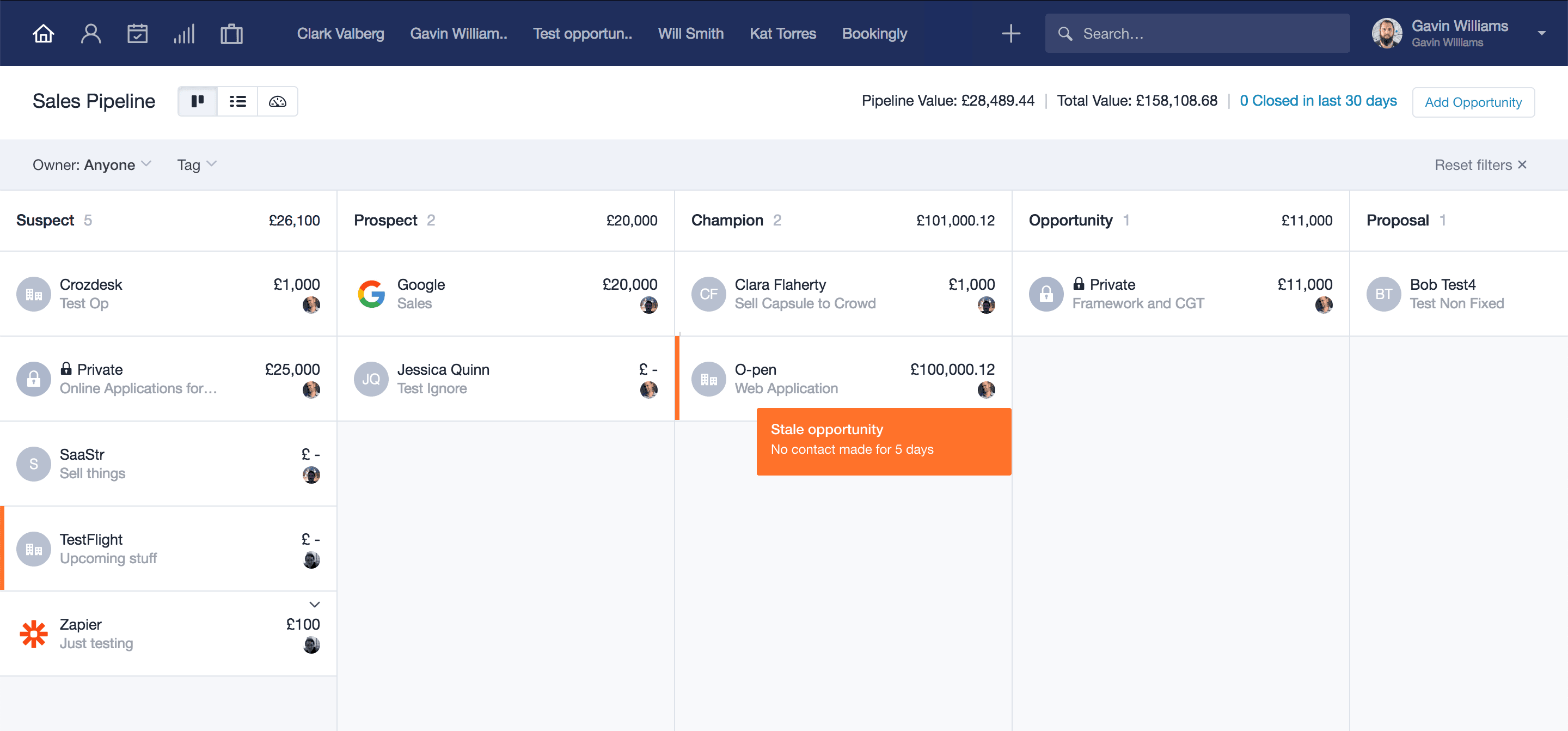This screenshot has width=1568, height=731.
Task: Click Google logo on Google card
Action: pyautogui.click(x=371, y=294)
